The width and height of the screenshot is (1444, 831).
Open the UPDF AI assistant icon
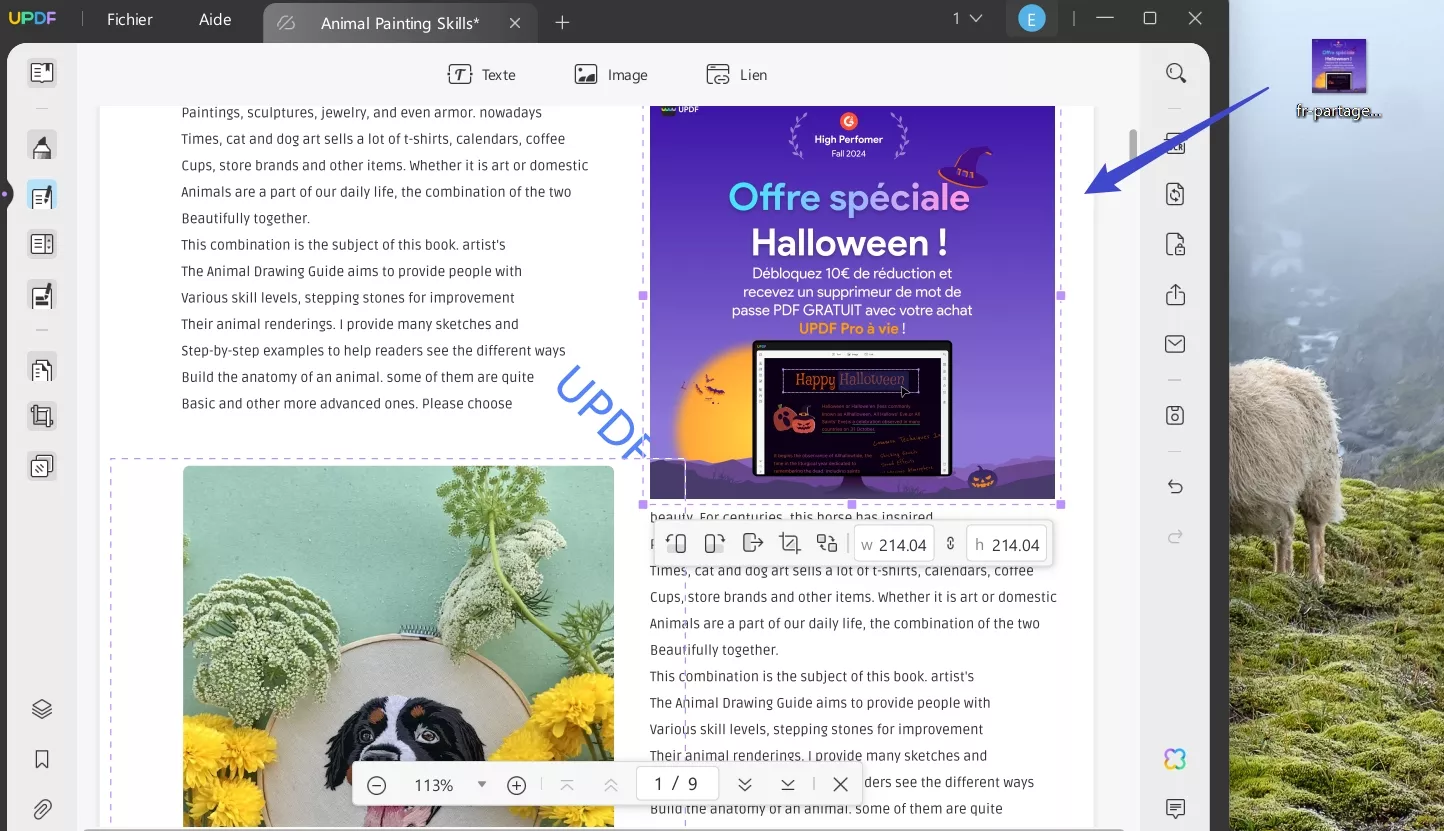click(x=1175, y=759)
